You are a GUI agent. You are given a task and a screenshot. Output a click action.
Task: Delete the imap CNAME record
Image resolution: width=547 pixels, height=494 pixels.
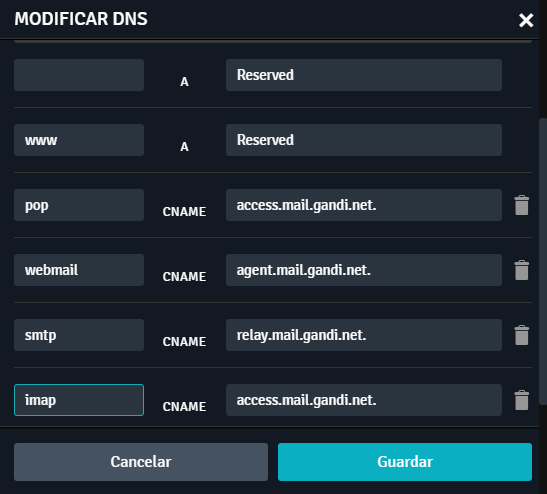[x=522, y=400]
